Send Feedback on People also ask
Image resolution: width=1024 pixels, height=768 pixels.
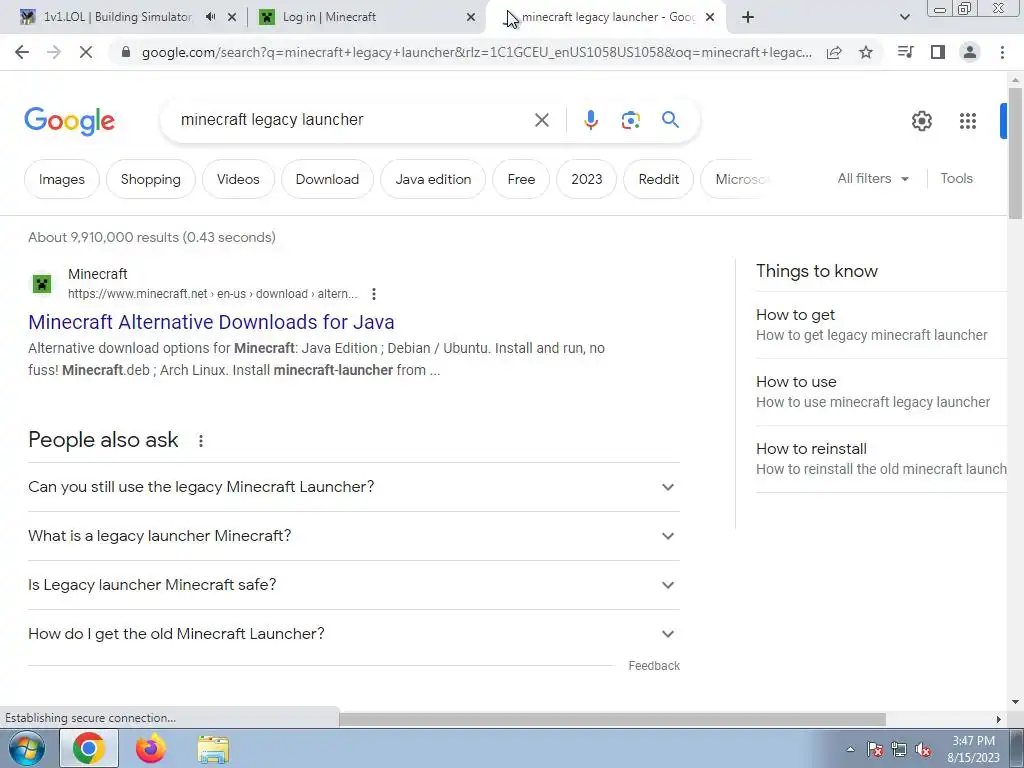(x=654, y=666)
